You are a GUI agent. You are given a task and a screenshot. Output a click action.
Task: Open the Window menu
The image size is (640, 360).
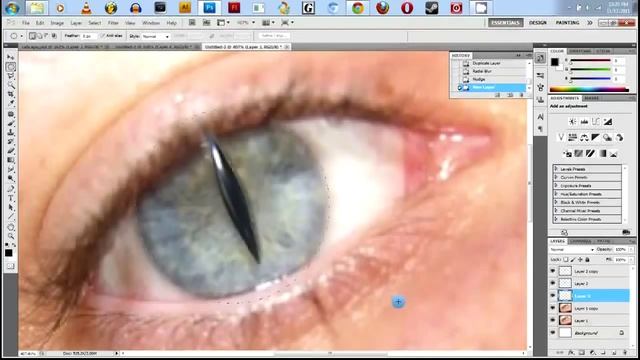point(151,23)
